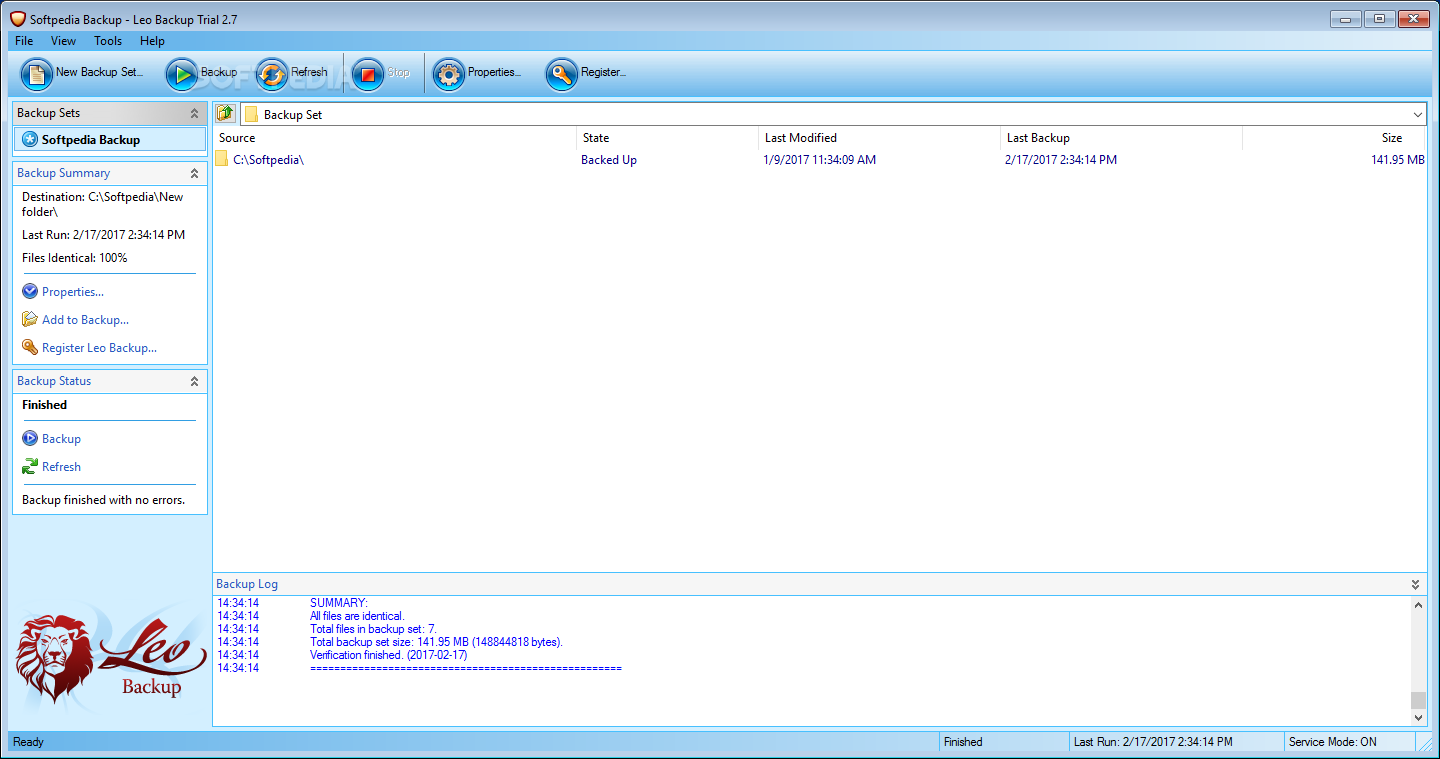Click the 'Total backup set size' log line
This screenshot has height=759, width=1440.
pos(437,642)
